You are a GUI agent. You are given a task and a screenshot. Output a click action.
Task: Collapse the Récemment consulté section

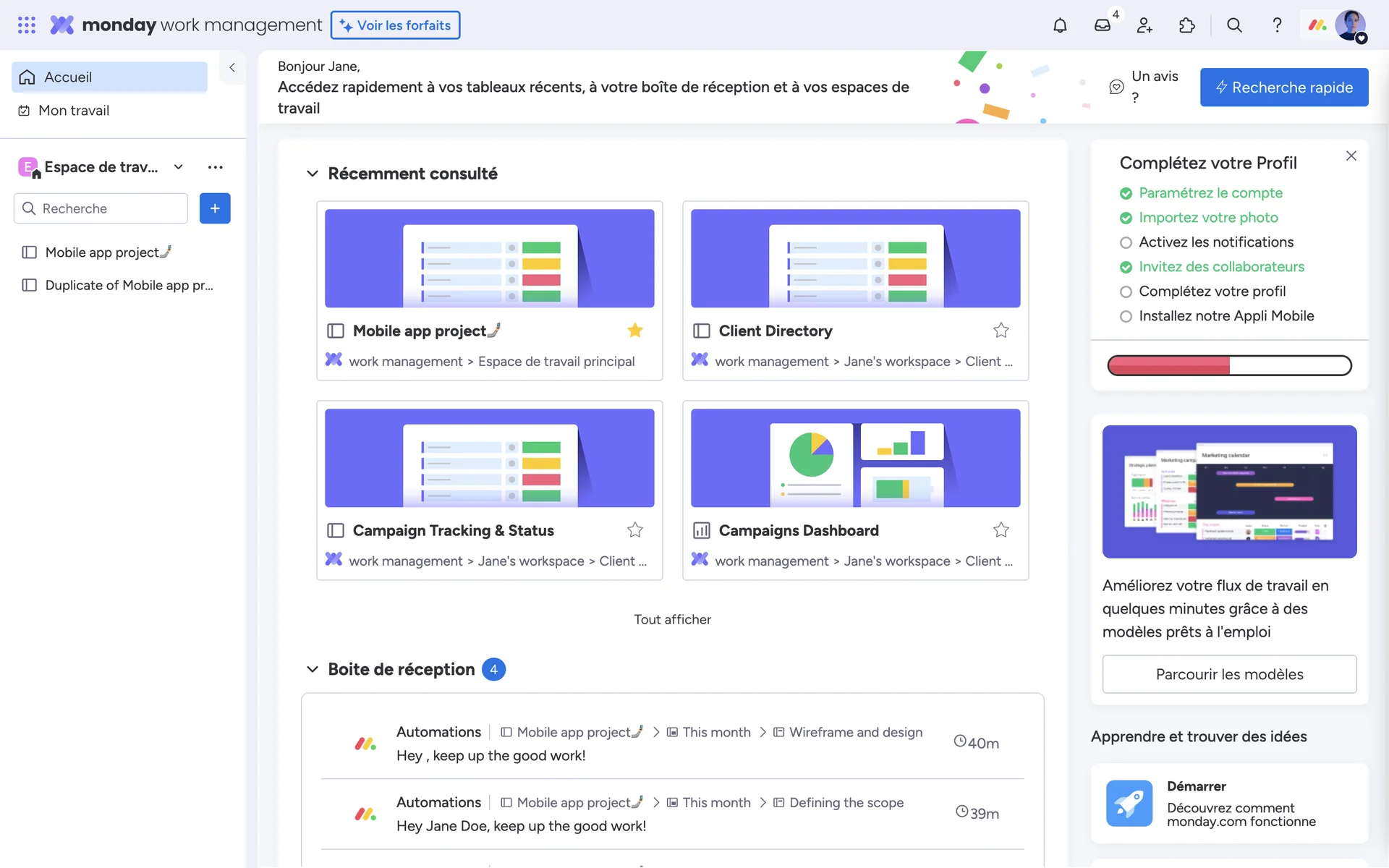(313, 174)
